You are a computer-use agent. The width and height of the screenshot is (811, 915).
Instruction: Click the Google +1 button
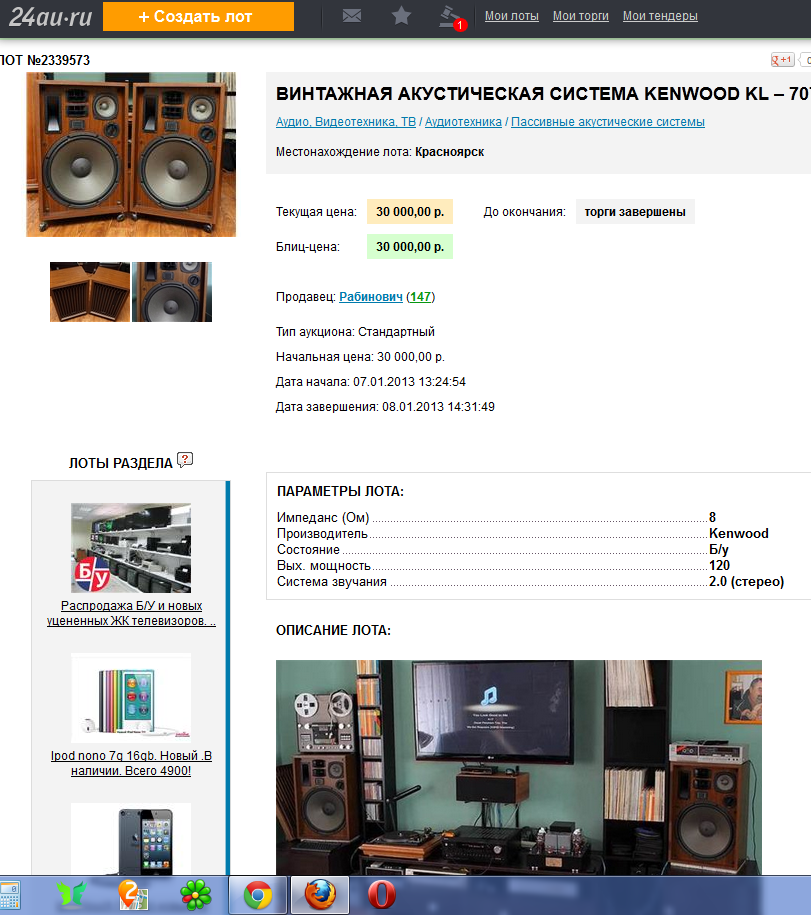[x=782, y=60]
